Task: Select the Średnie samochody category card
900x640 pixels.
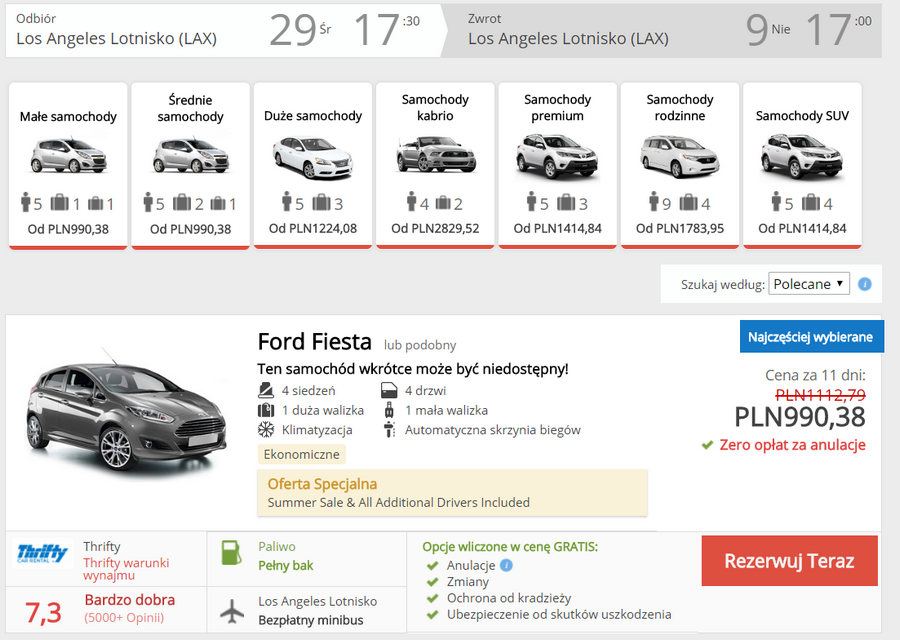Action: (191, 166)
